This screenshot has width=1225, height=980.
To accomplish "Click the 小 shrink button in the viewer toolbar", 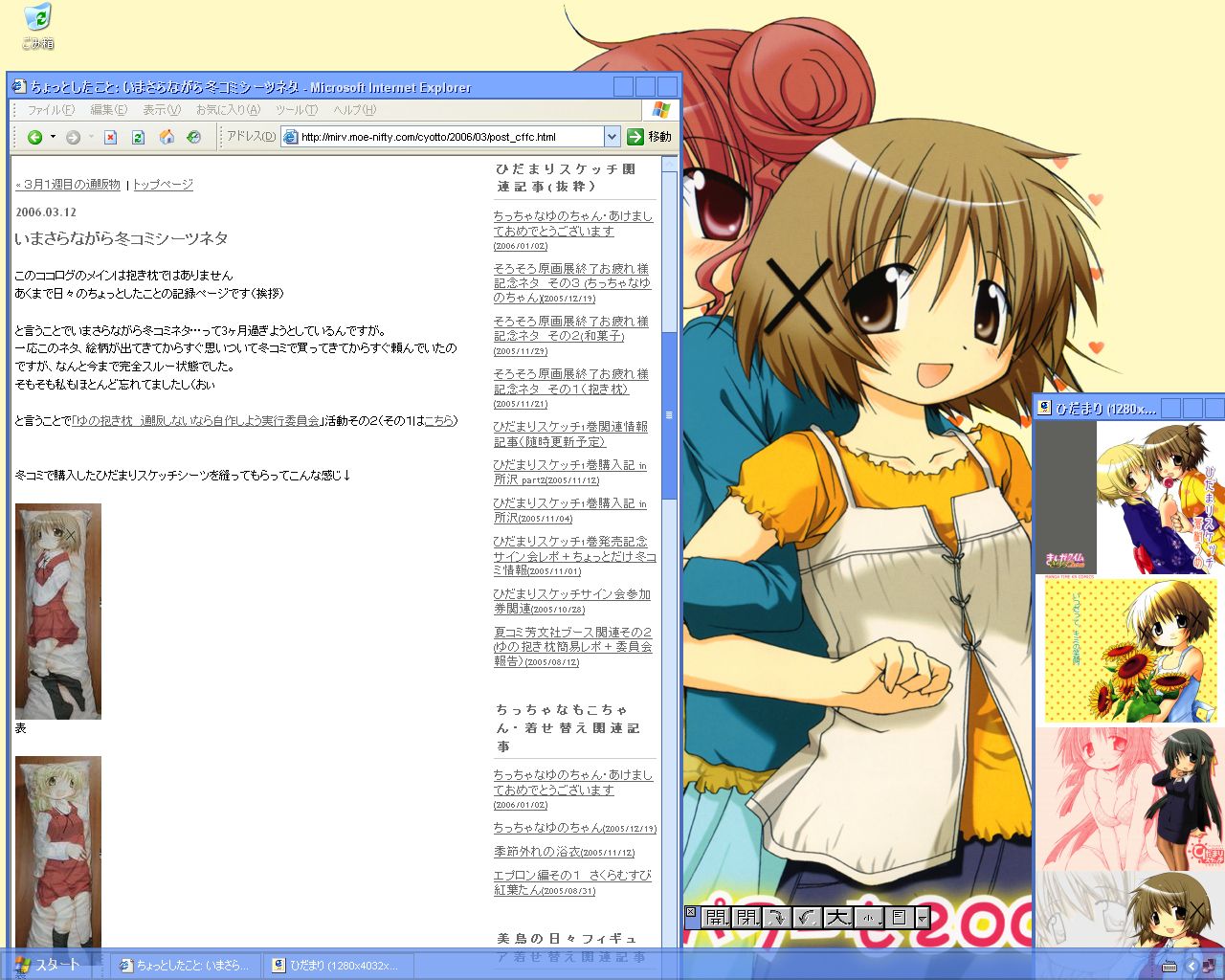I will pos(868,918).
